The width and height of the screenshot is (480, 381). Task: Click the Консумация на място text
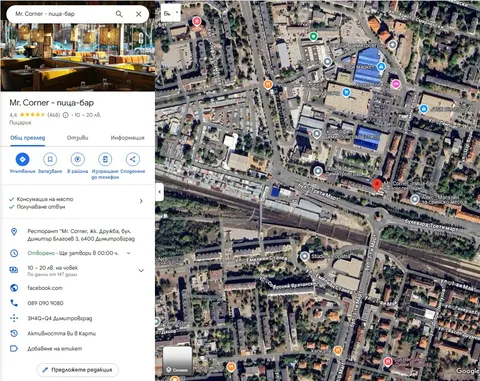point(45,199)
